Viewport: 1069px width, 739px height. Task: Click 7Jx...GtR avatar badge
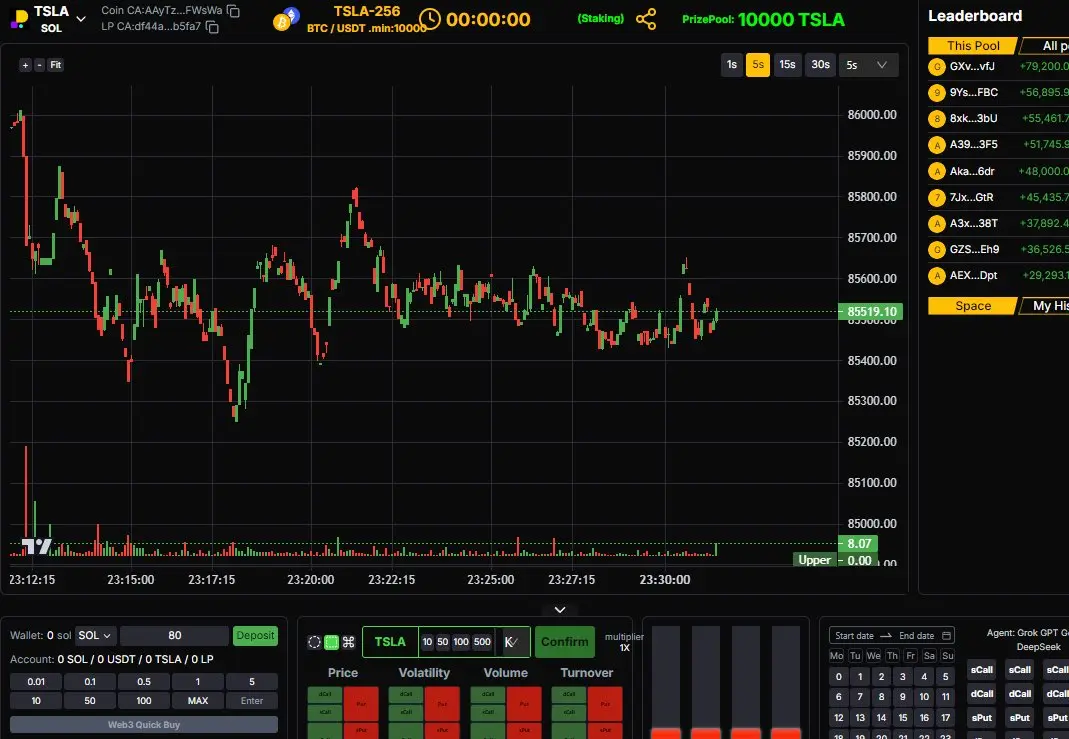(x=937, y=198)
